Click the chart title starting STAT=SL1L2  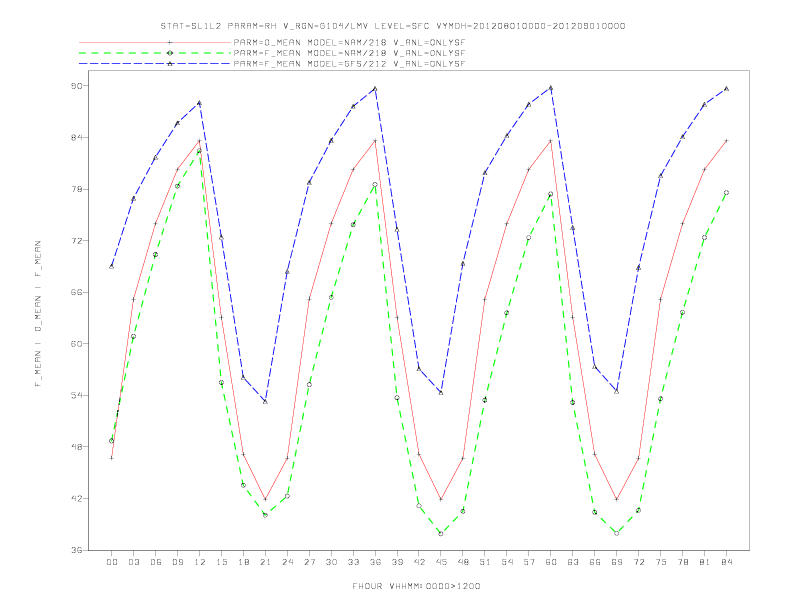point(393,26)
